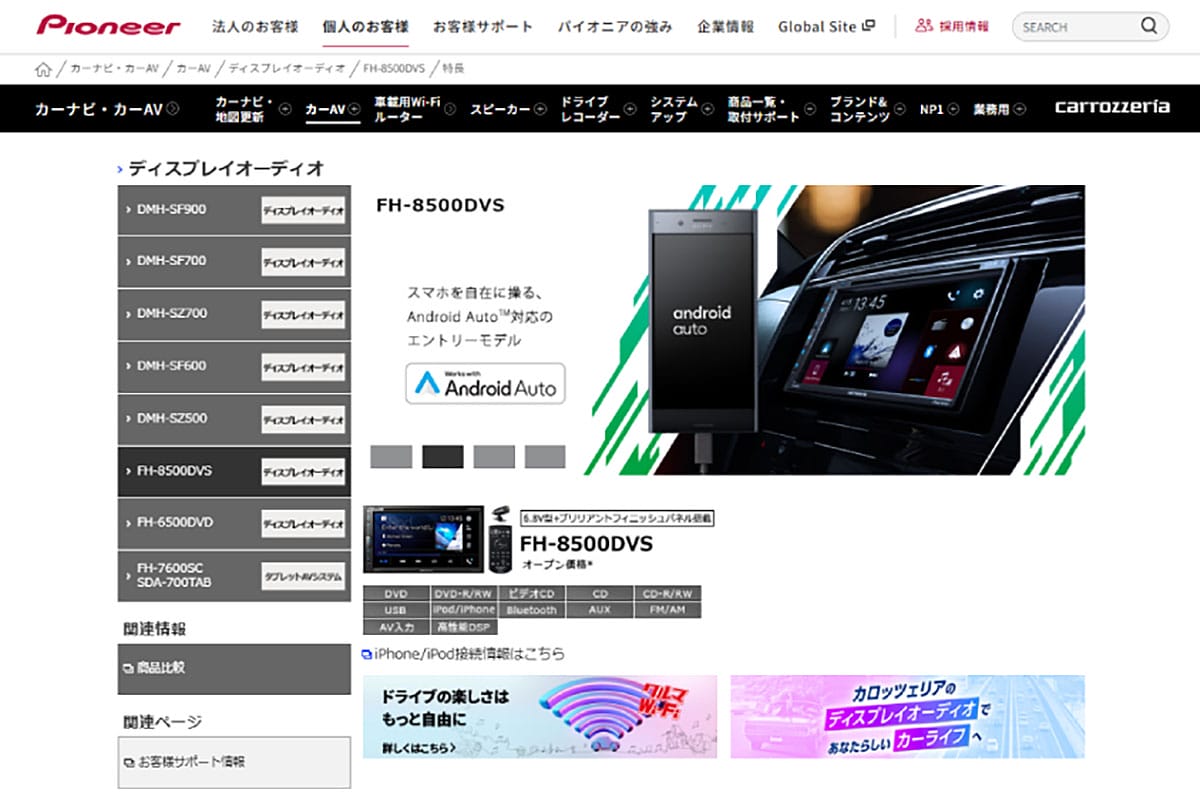Expand the スピーカー menu arrow
This screenshot has height=806, width=1200.
coord(540,109)
